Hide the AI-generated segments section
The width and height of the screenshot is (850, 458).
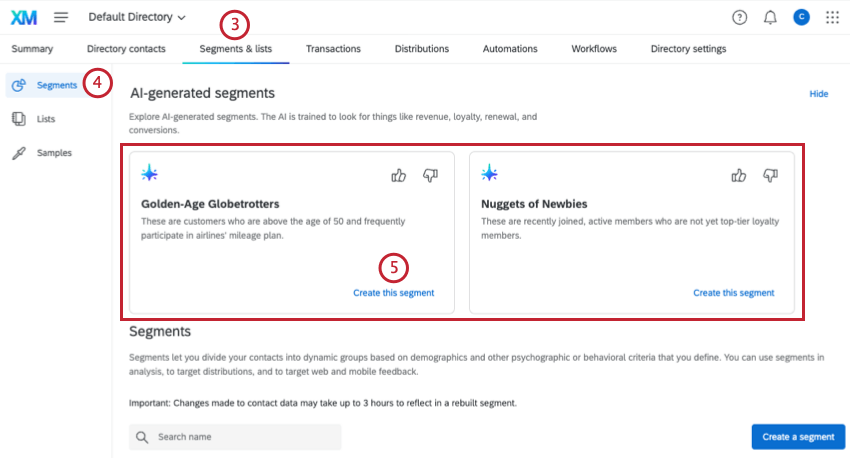tap(818, 94)
